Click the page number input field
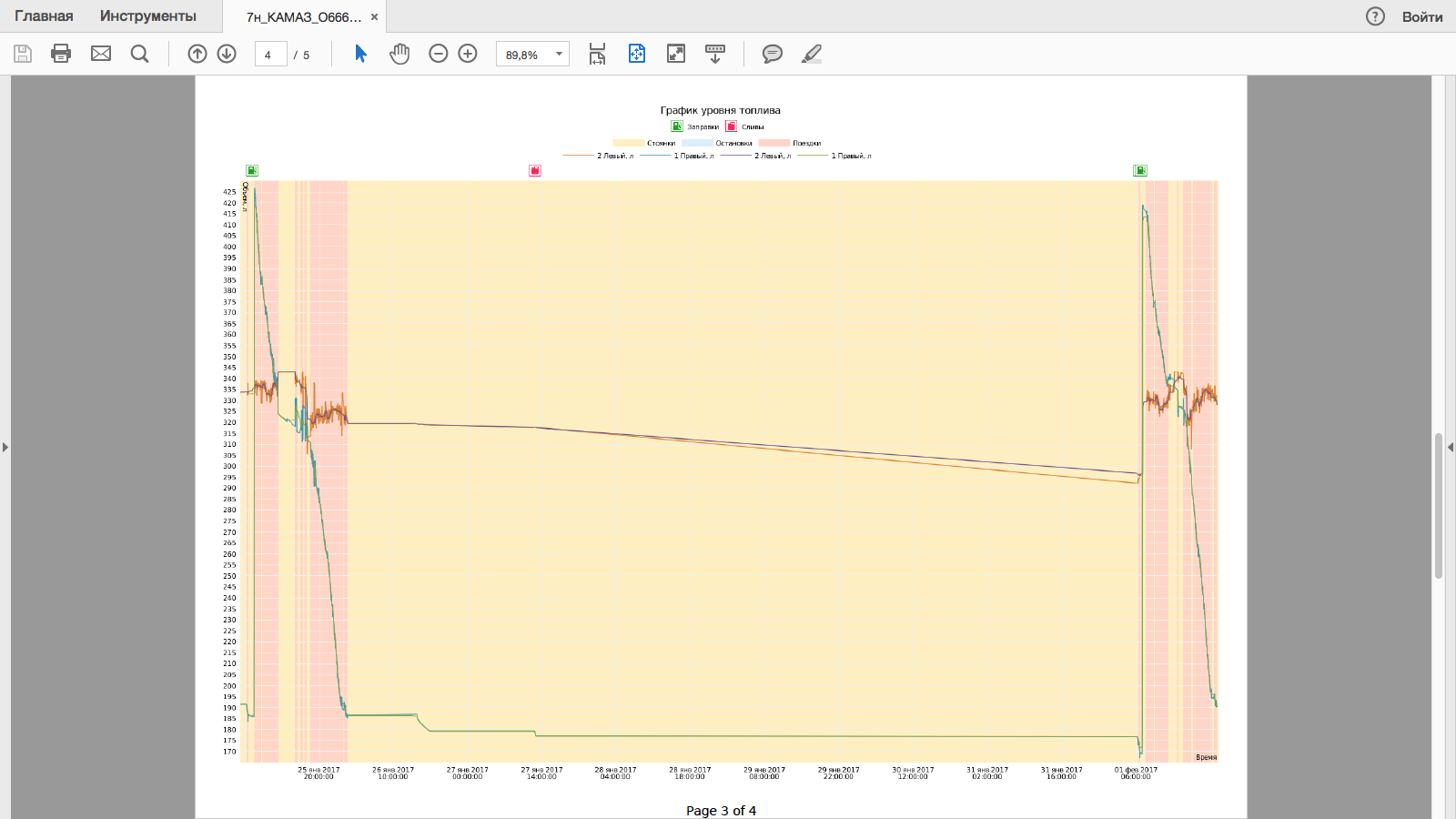1456x819 pixels. [270, 55]
